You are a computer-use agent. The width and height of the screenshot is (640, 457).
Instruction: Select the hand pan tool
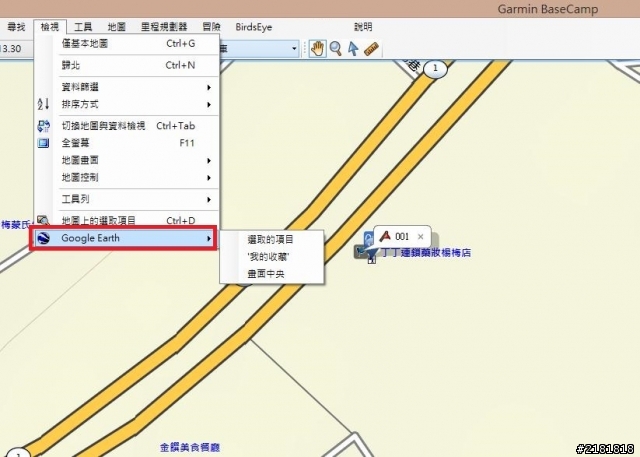coord(317,49)
